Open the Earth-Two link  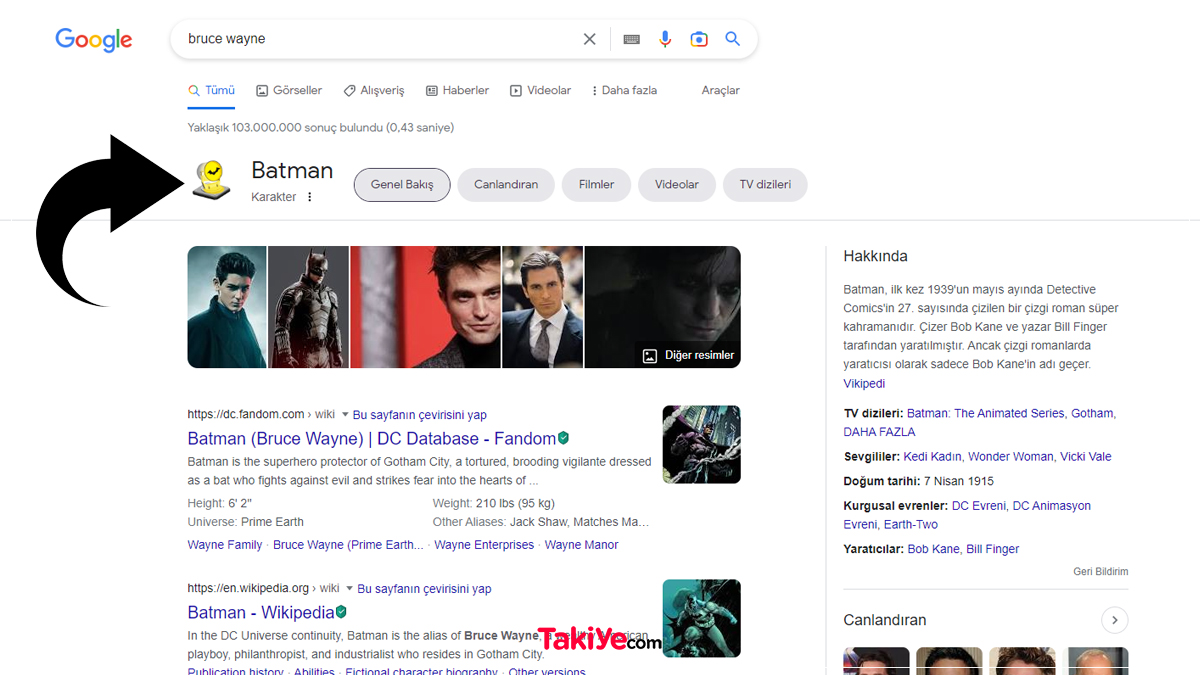click(911, 525)
